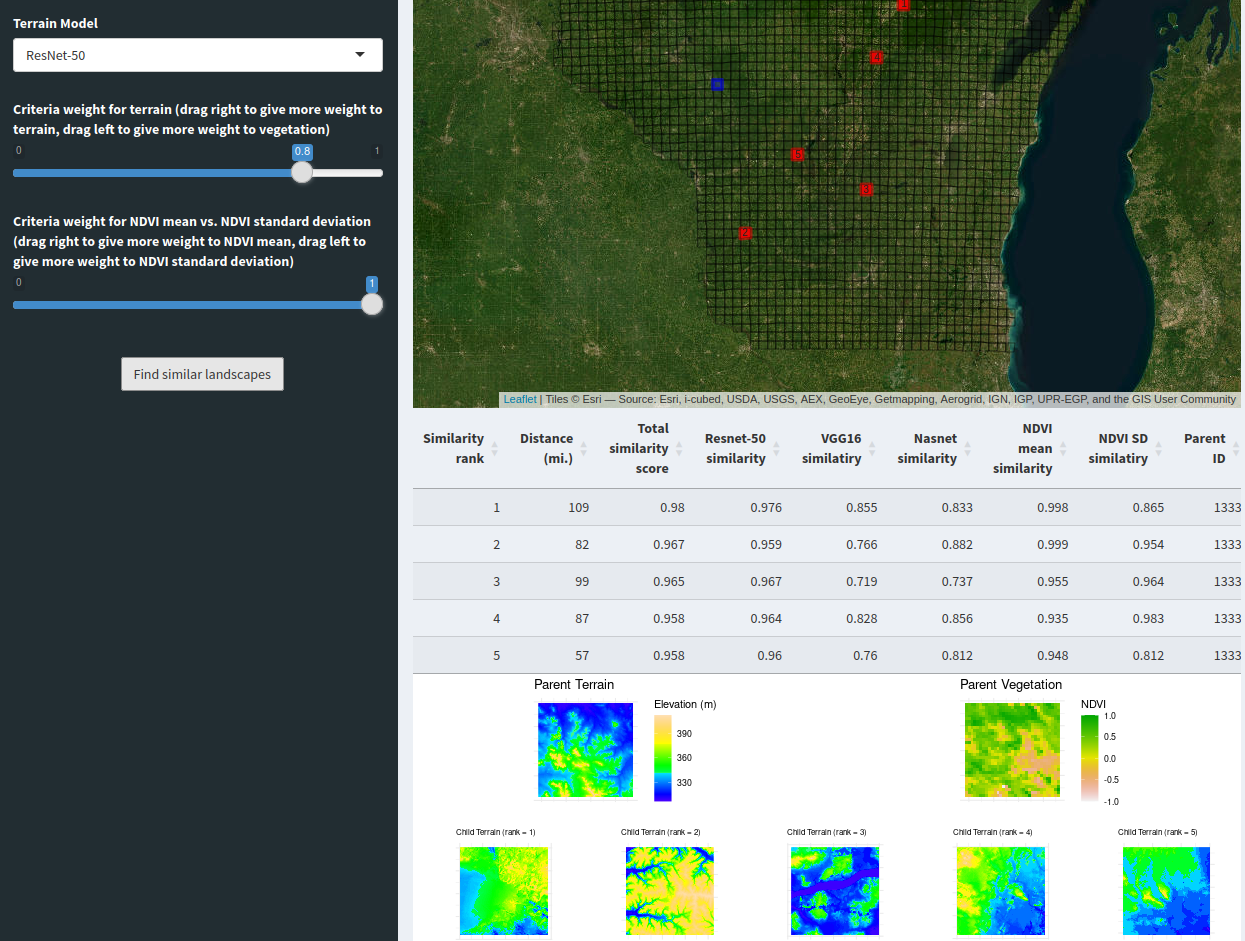Click the Similarity rank column header text
1245x941 pixels.
coord(453,448)
